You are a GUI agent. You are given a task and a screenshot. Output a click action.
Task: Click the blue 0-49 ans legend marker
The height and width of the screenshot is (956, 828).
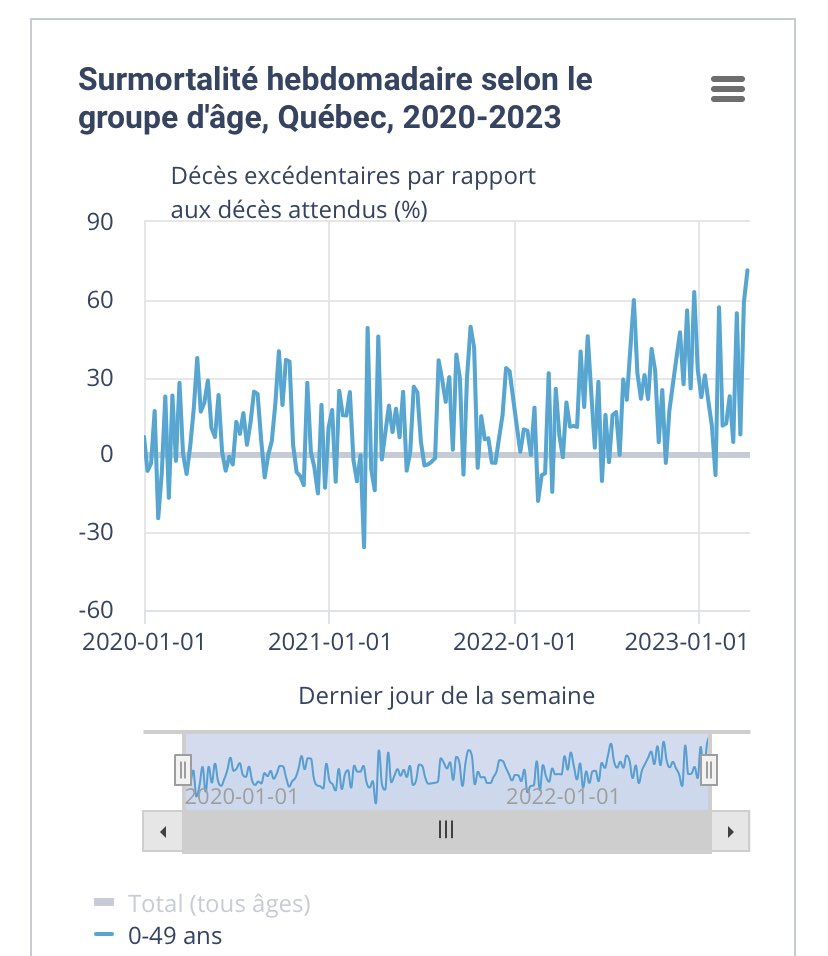[104, 934]
